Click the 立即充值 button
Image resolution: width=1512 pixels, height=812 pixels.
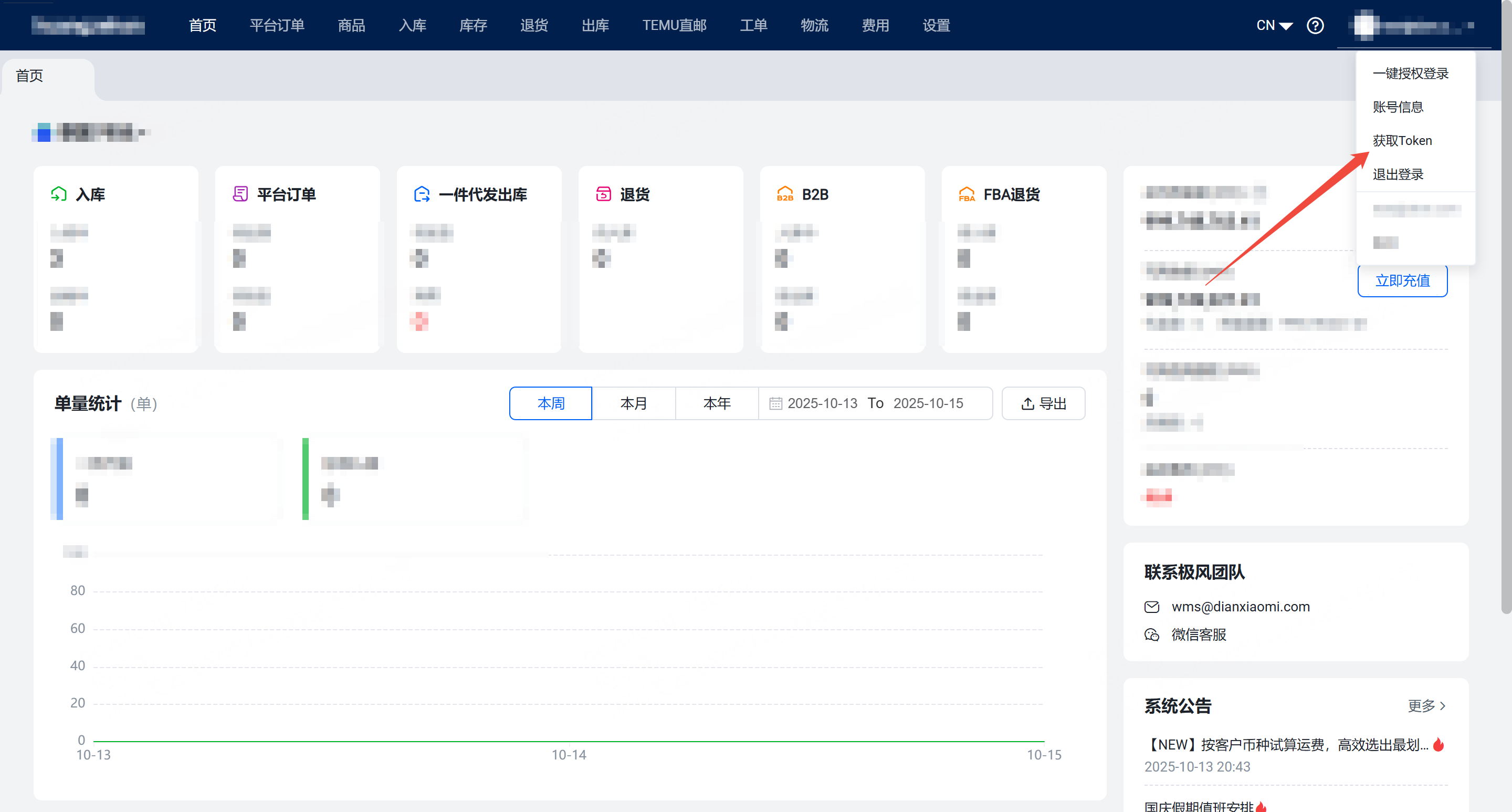1402,280
